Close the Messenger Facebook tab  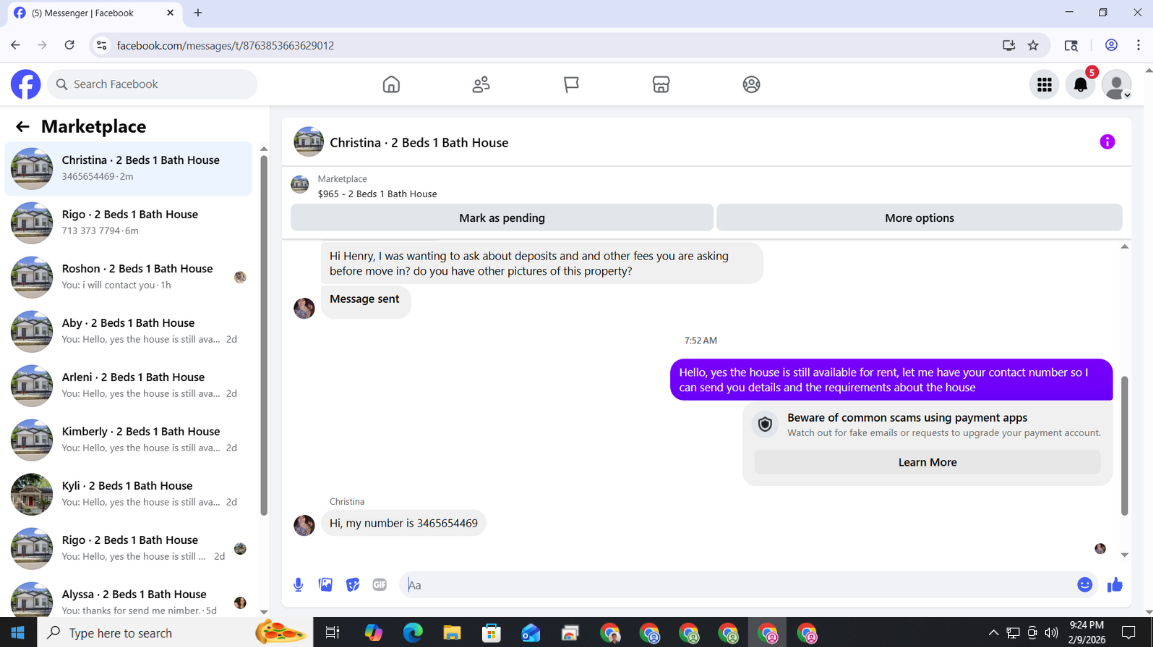[x=170, y=12]
